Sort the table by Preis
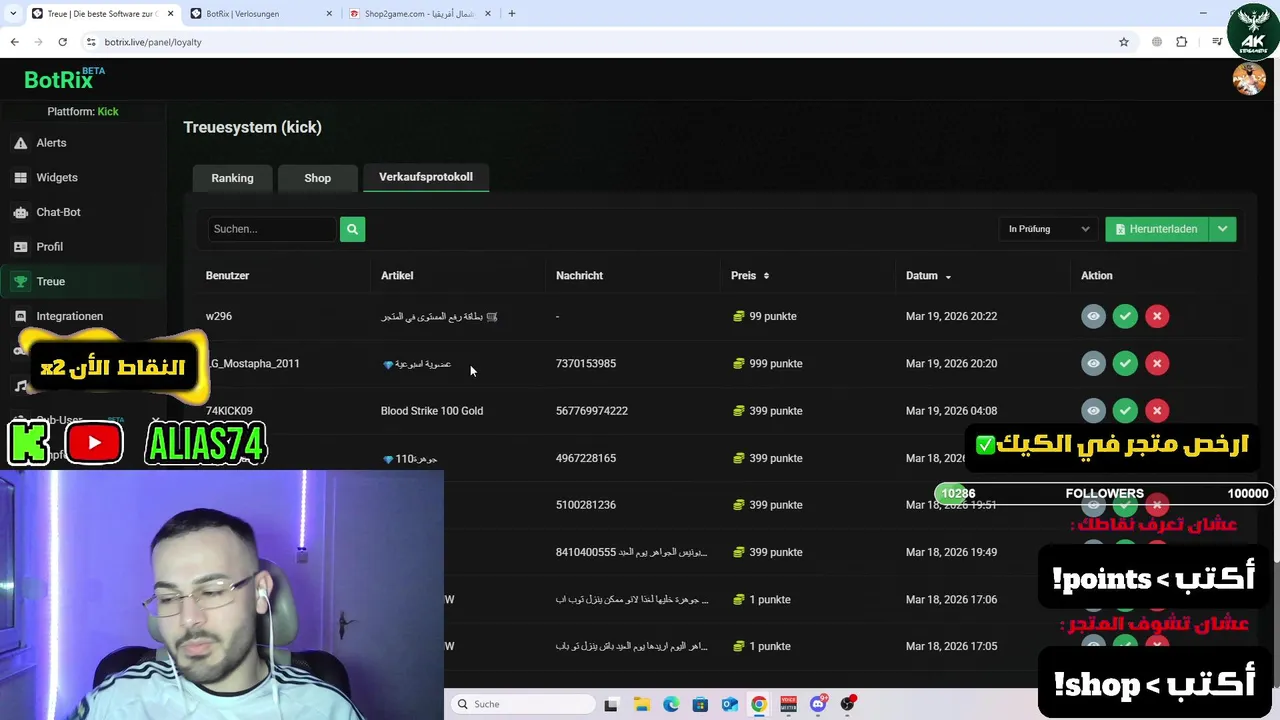The image size is (1280, 720). tap(750, 275)
